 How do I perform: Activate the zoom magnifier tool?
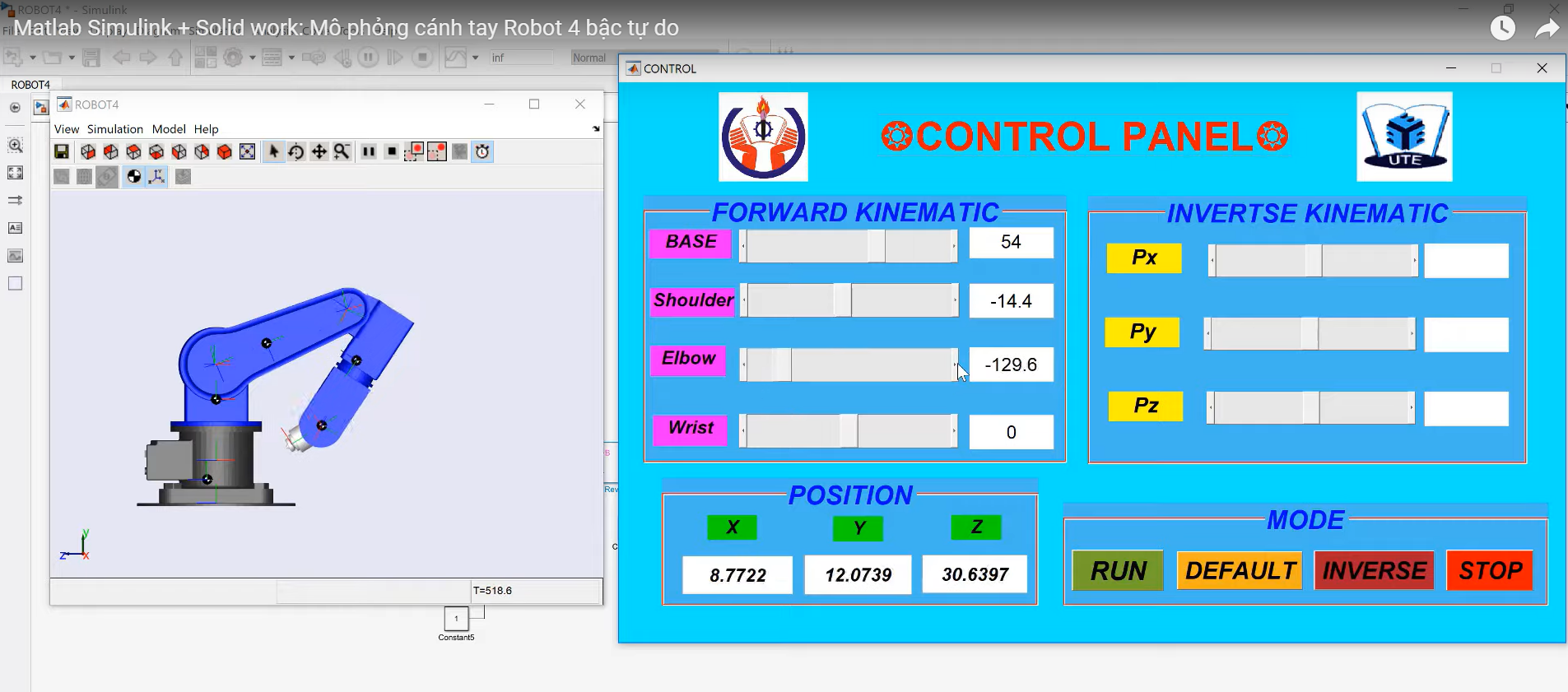click(342, 151)
